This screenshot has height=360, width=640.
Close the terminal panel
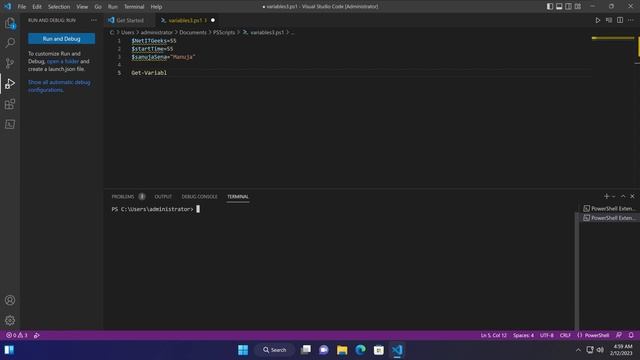pos(632,196)
